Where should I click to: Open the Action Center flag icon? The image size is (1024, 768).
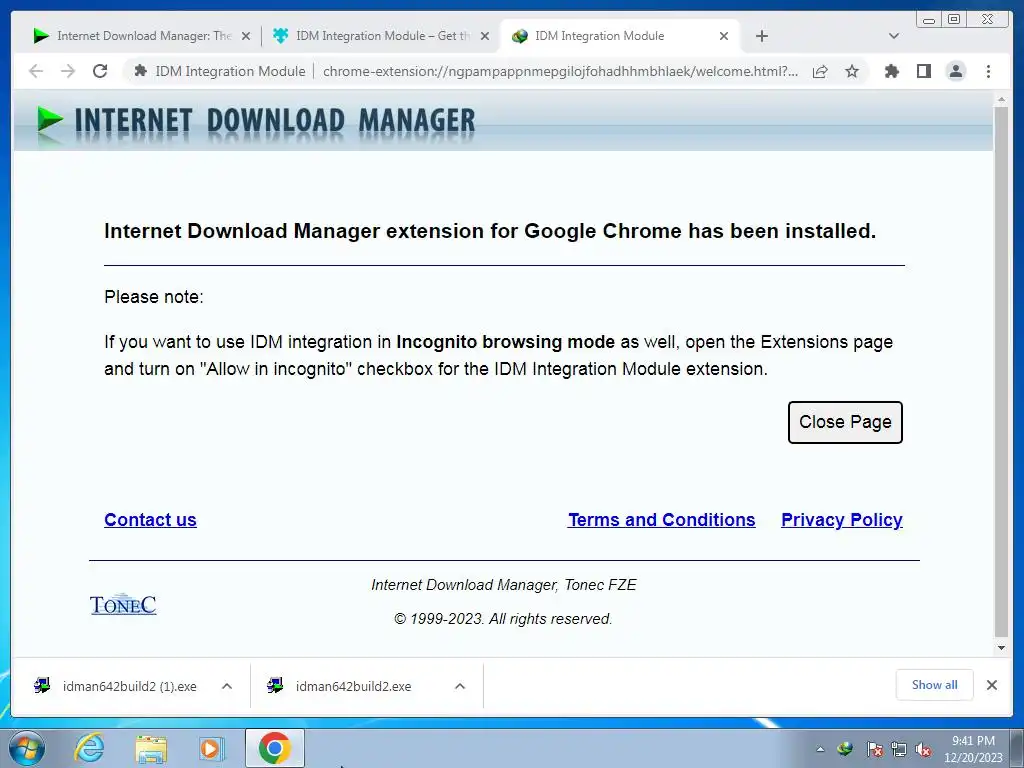(x=874, y=749)
